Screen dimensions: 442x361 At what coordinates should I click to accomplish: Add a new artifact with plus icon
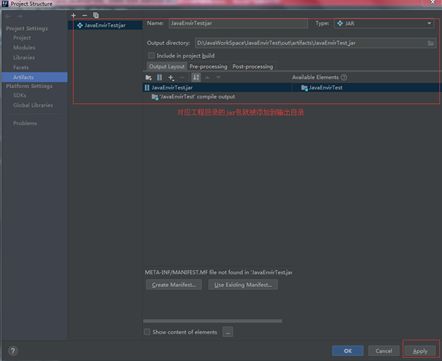pyautogui.click(x=73, y=15)
